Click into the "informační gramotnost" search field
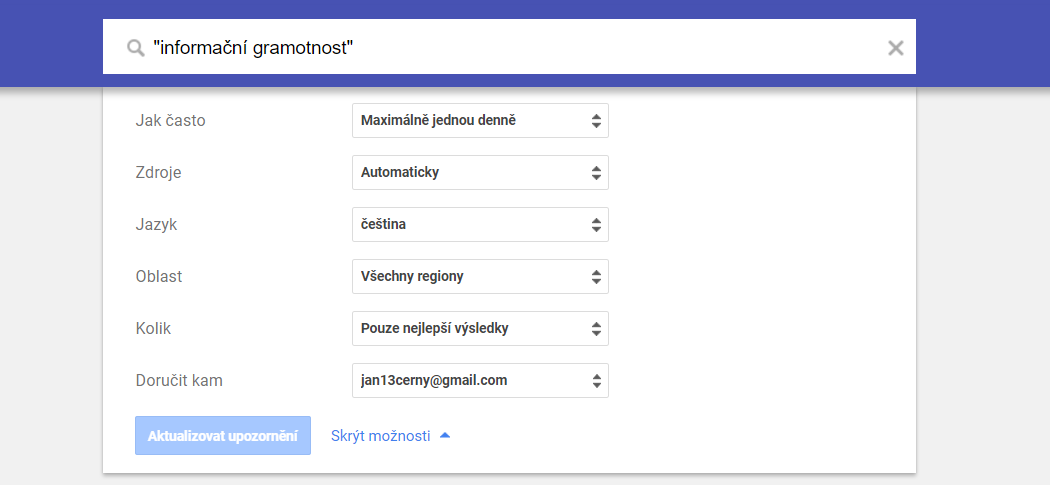Screen dimensions: 1050x485 click(x=509, y=47)
